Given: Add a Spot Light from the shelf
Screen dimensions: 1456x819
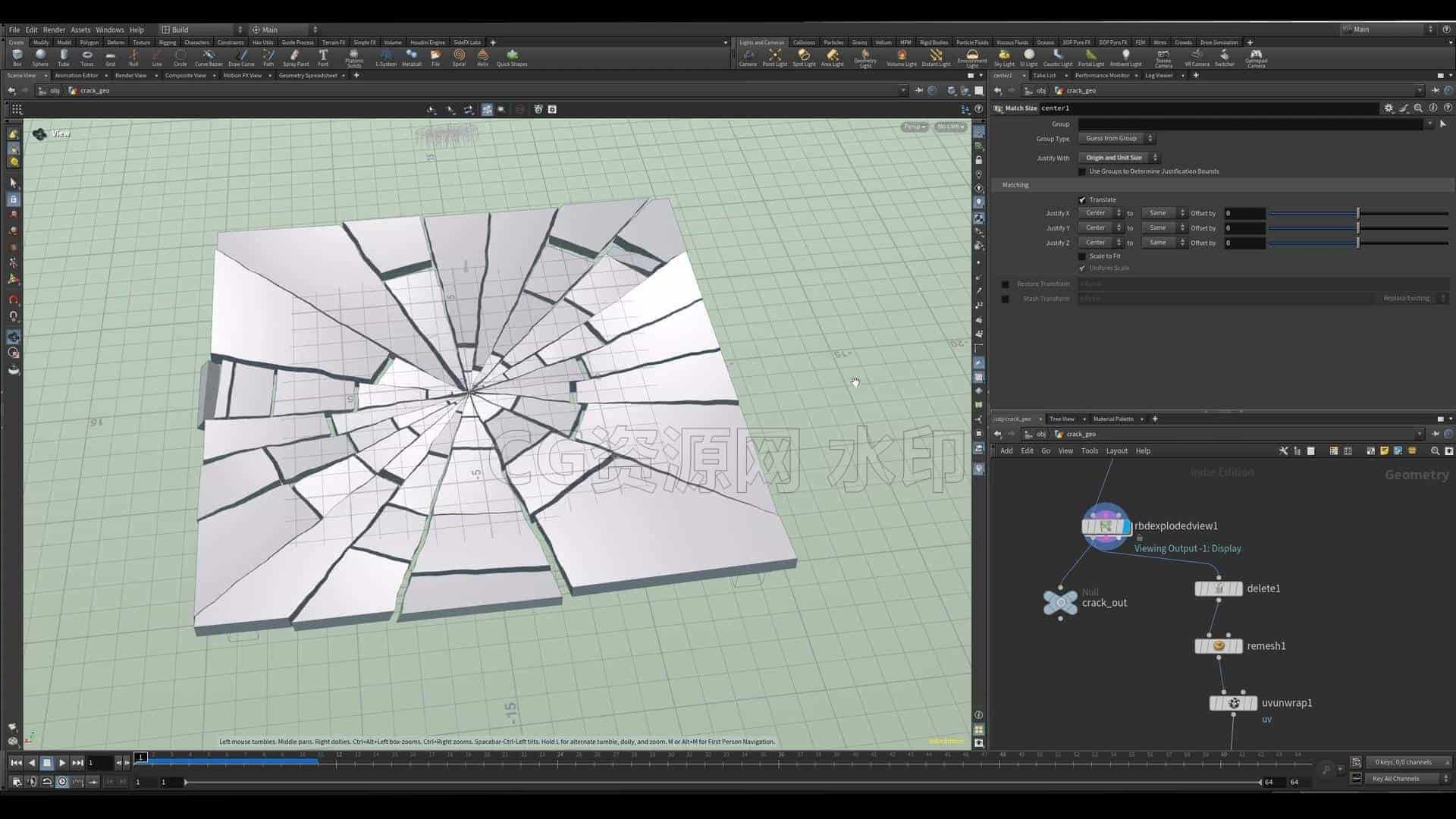Looking at the screenshot, I should [804, 58].
